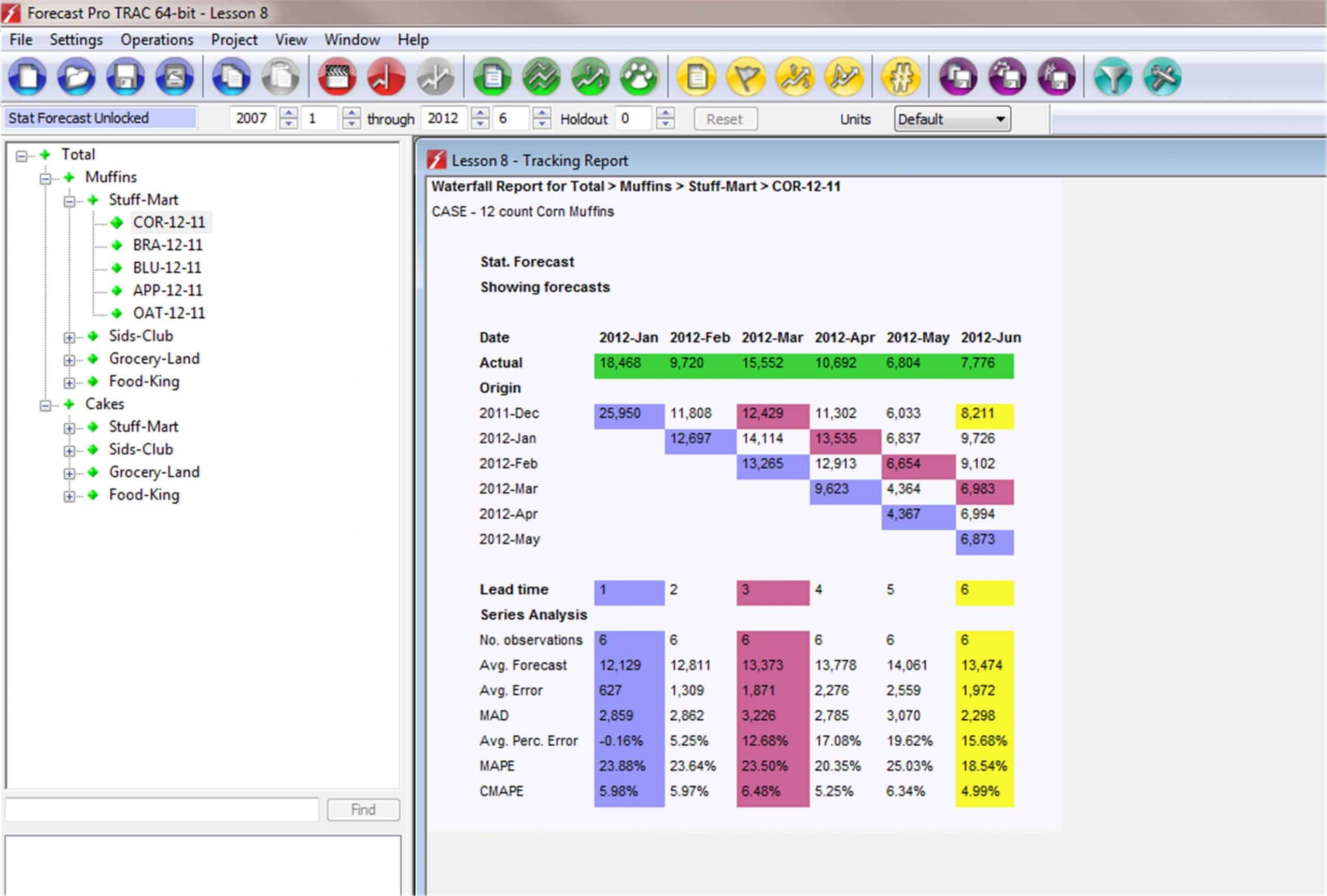Click the magenta 13,535 forecast cell
Image resolution: width=1327 pixels, height=896 pixels.
coord(845,441)
